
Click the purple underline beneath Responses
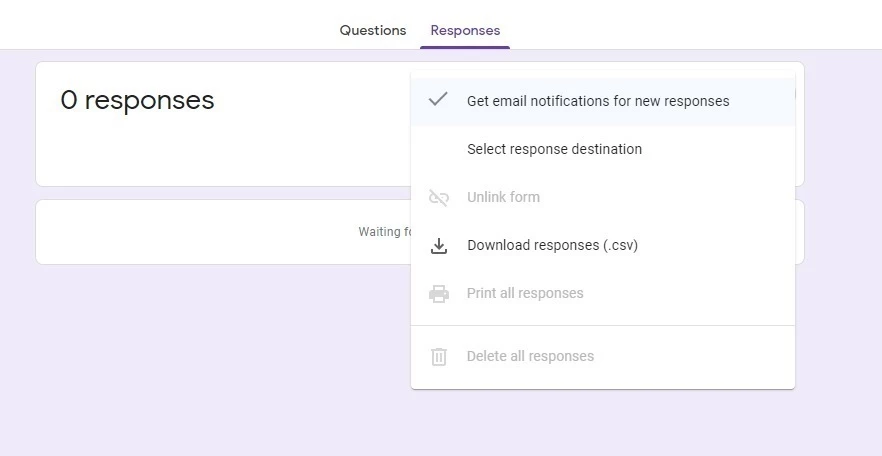click(x=465, y=47)
